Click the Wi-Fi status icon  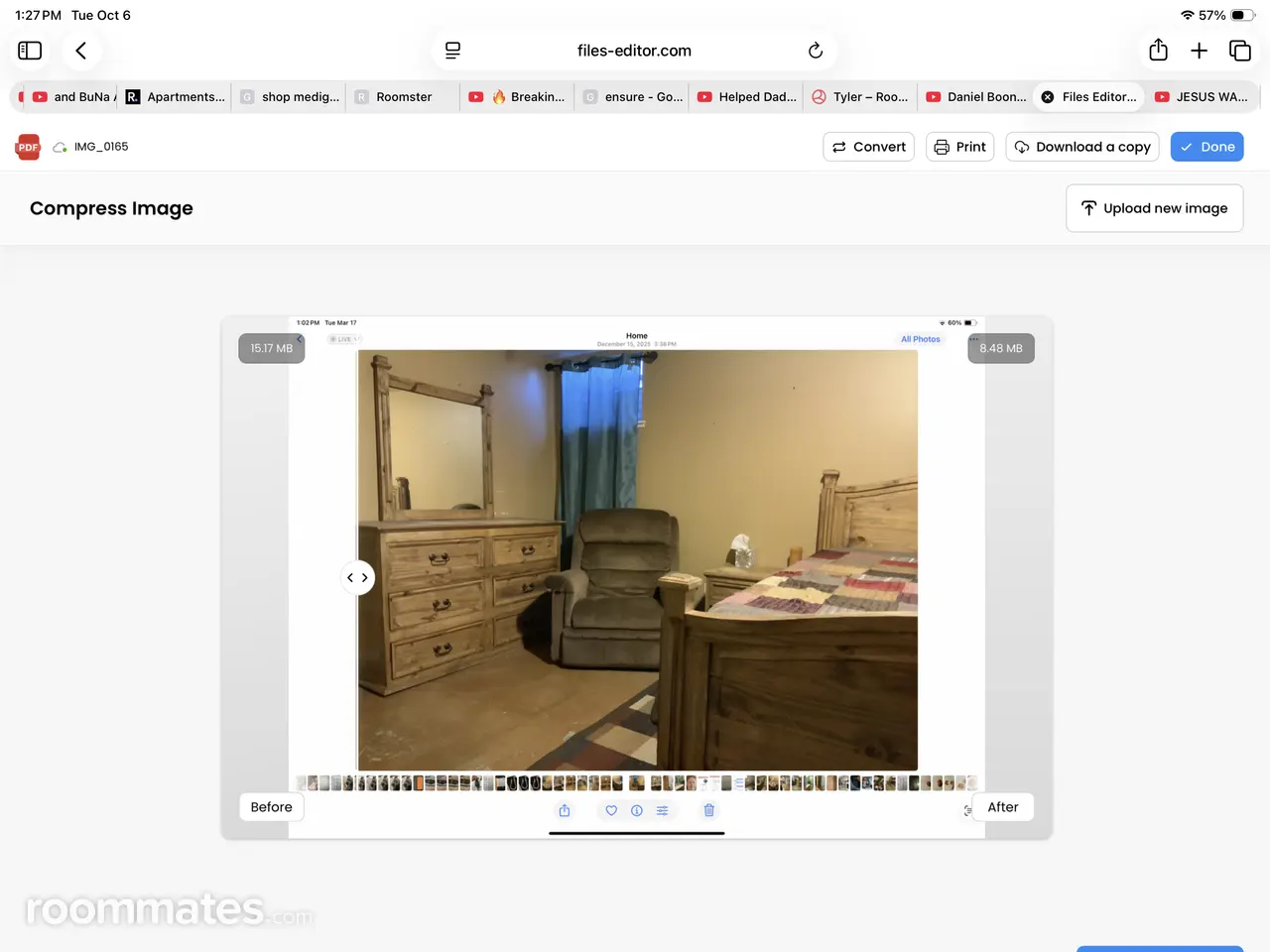click(x=1188, y=15)
